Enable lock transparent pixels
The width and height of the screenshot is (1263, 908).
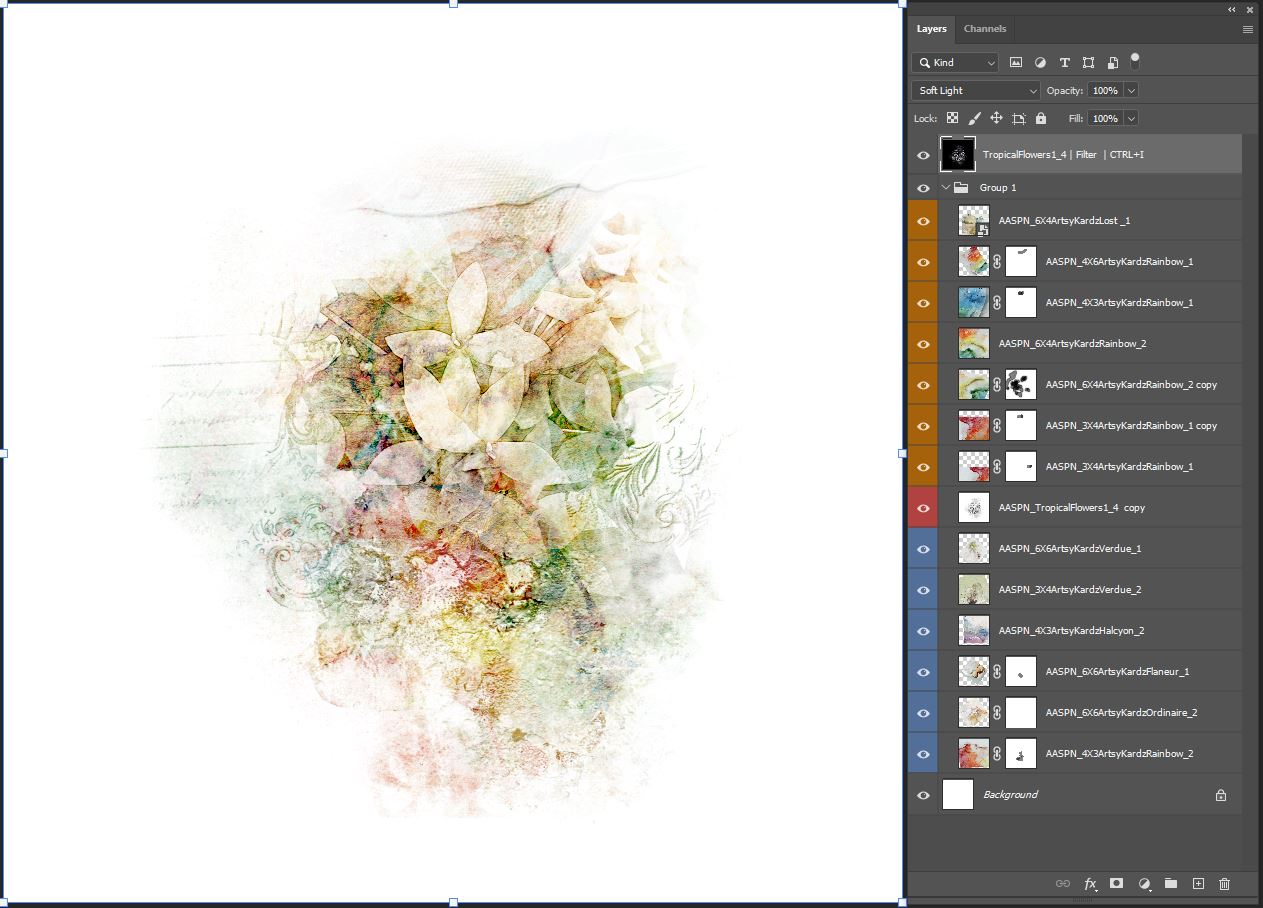[952, 118]
